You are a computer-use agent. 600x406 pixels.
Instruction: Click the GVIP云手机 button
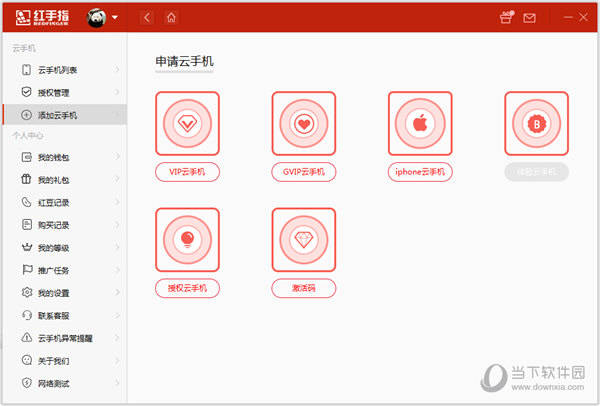(x=304, y=172)
